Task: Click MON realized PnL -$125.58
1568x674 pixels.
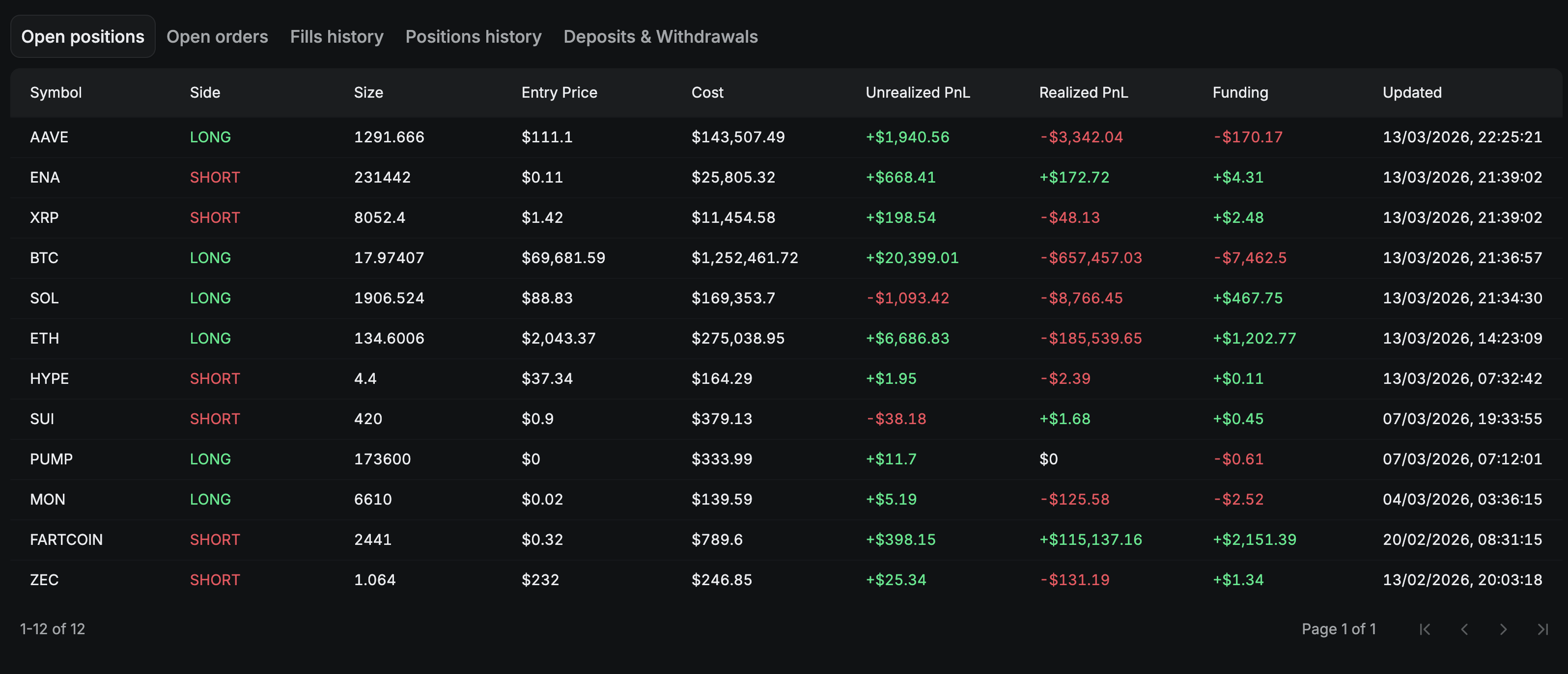Action: [x=1074, y=499]
